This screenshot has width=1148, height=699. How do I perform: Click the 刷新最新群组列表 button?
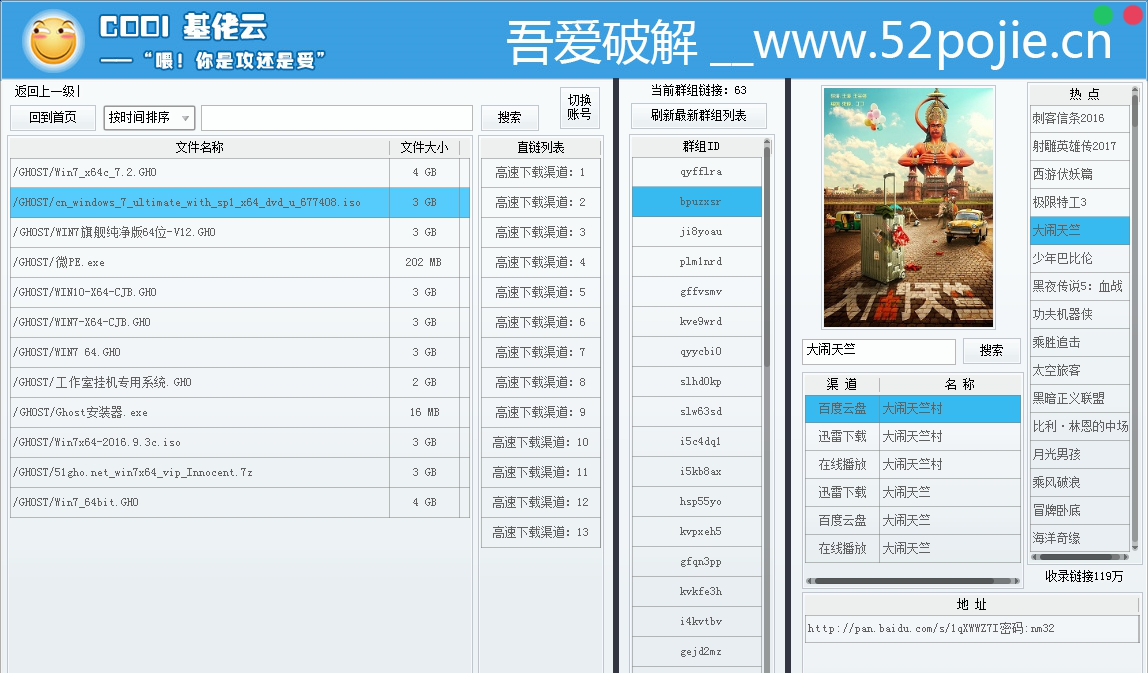[x=698, y=116]
